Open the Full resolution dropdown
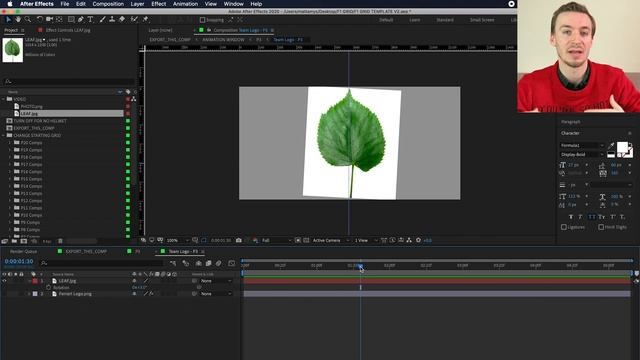 coord(276,240)
